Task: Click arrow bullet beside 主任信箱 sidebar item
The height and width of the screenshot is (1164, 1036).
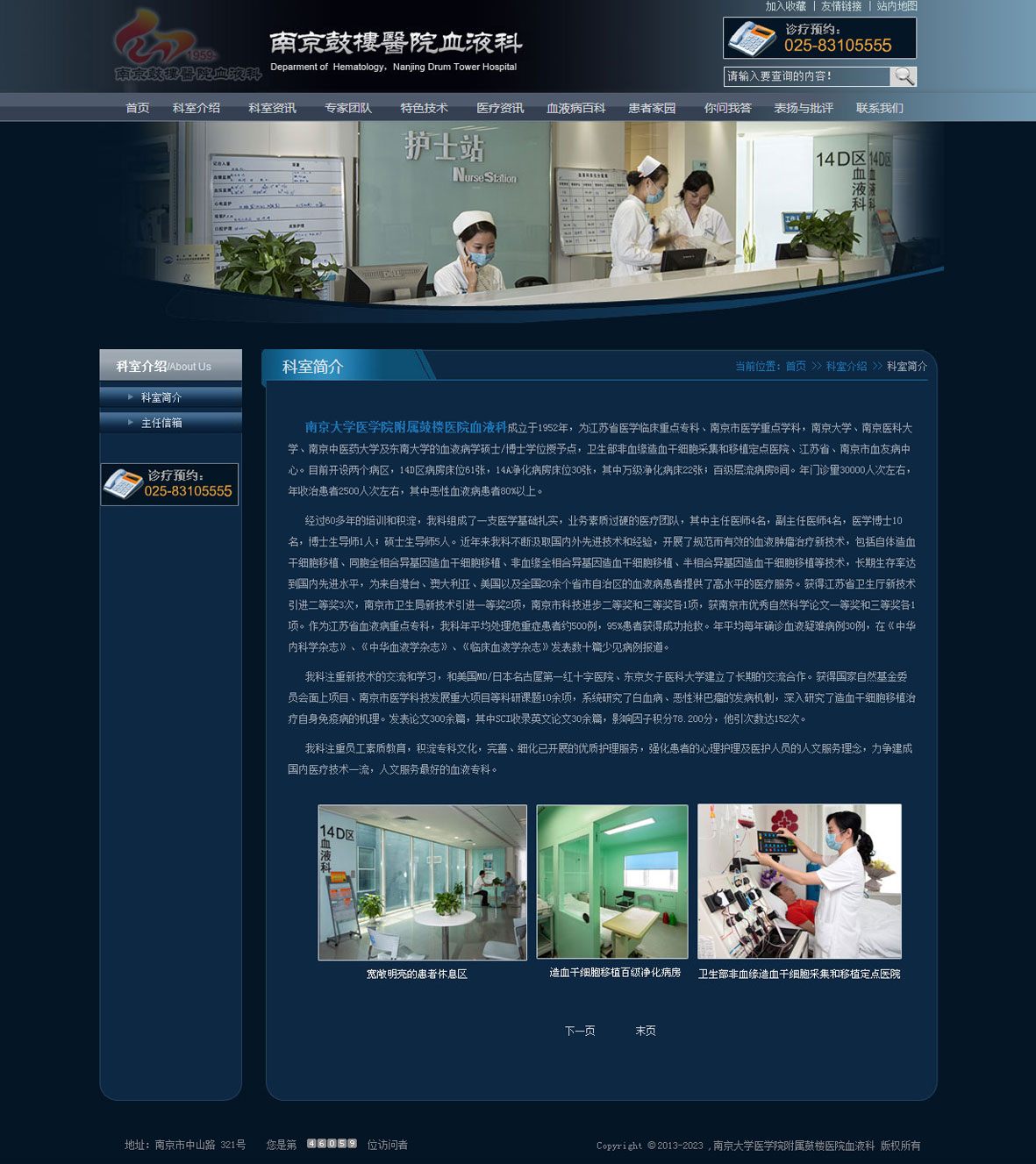Action: point(131,423)
